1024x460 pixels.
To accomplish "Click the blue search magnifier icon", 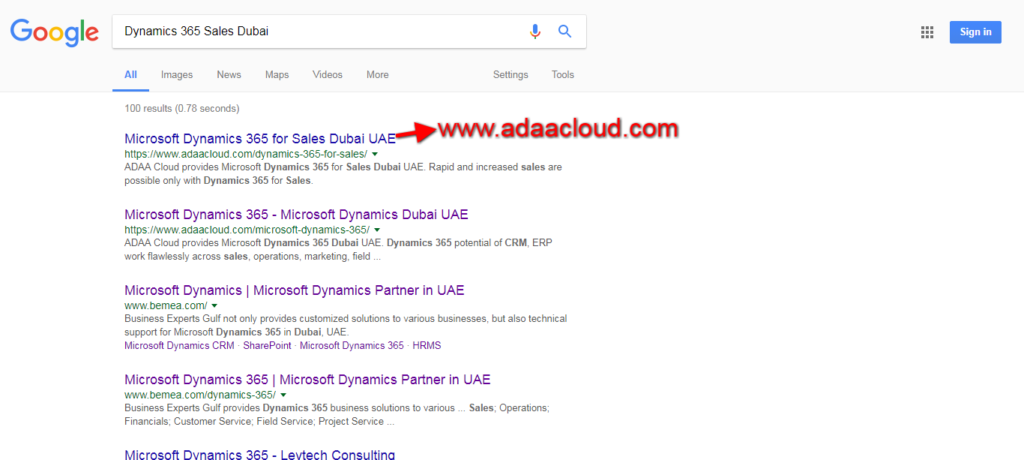I will 565,31.
